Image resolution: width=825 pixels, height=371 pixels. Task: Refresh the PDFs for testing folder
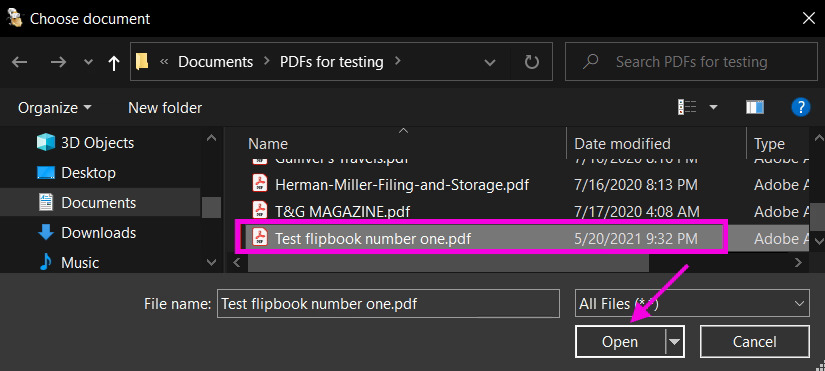click(532, 62)
